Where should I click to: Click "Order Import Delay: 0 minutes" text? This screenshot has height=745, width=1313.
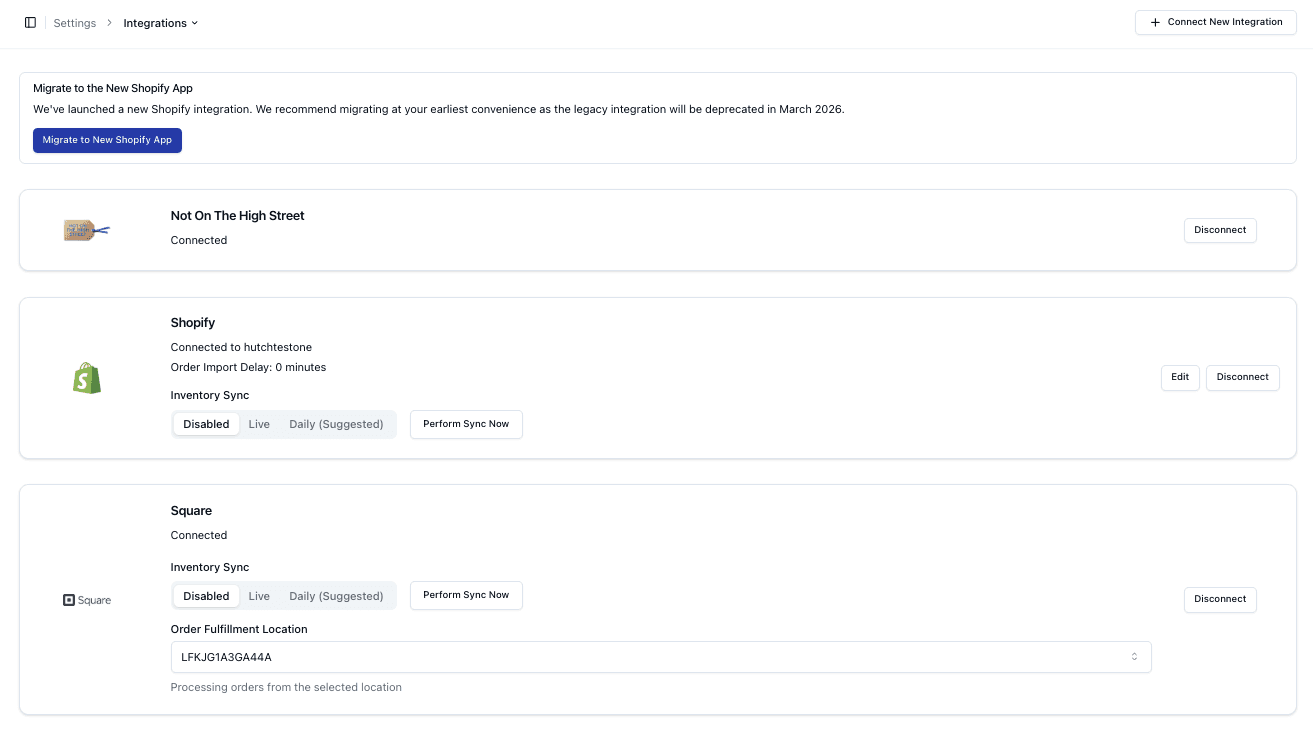pos(248,367)
